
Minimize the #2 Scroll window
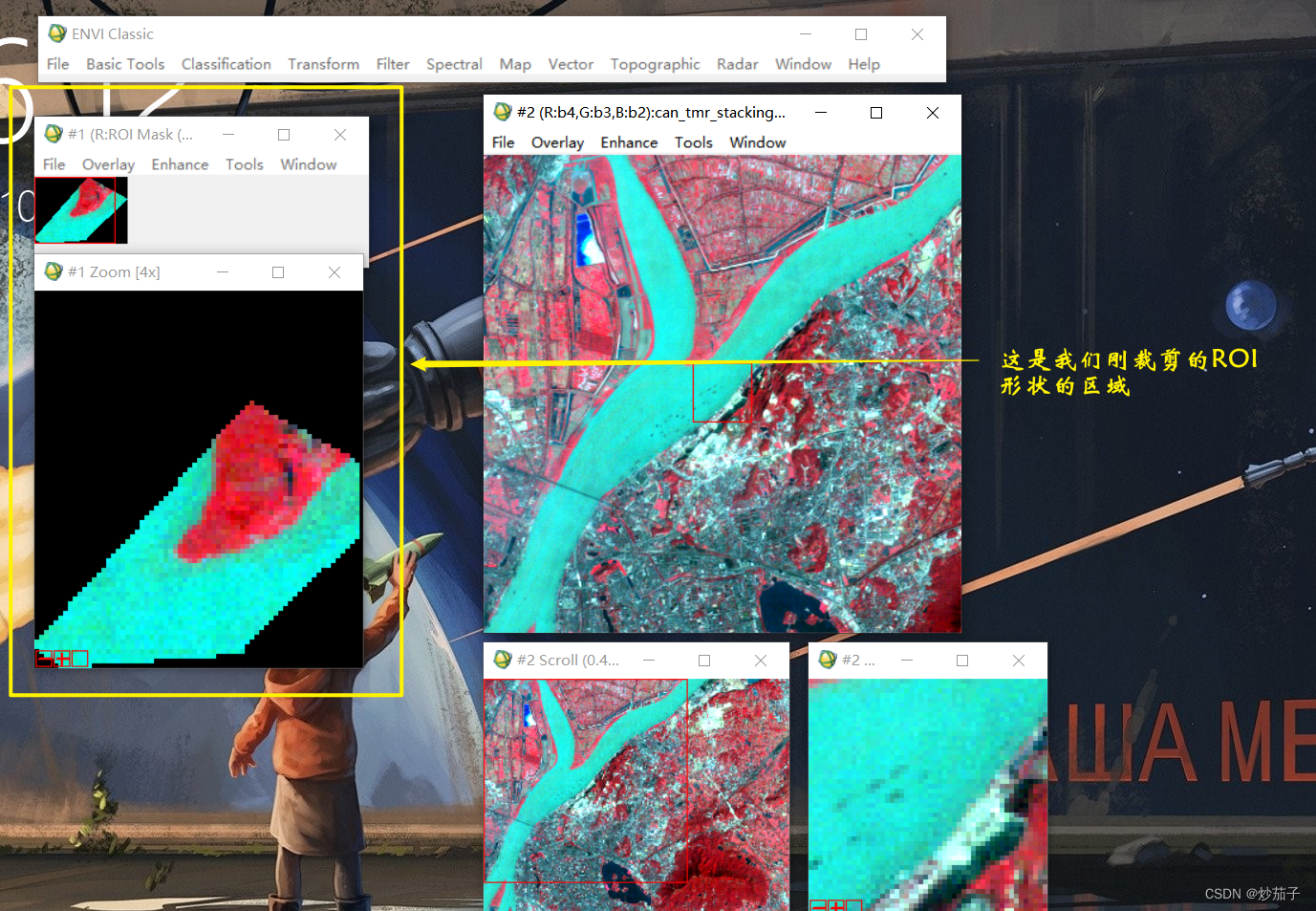[649, 661]
